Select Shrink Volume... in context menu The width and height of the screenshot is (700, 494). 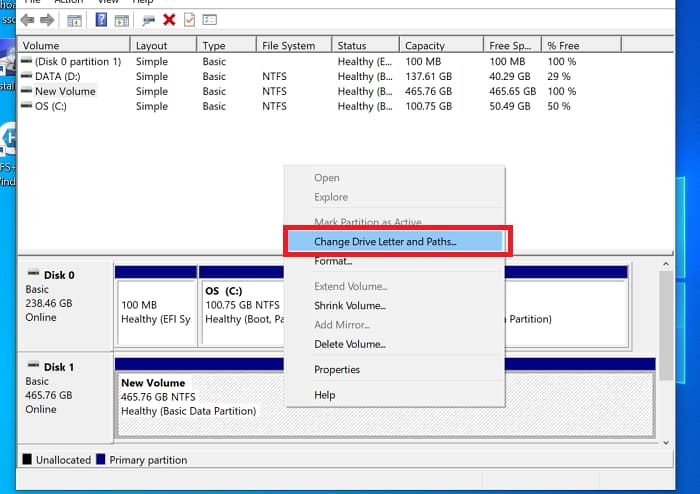point(349,305)
